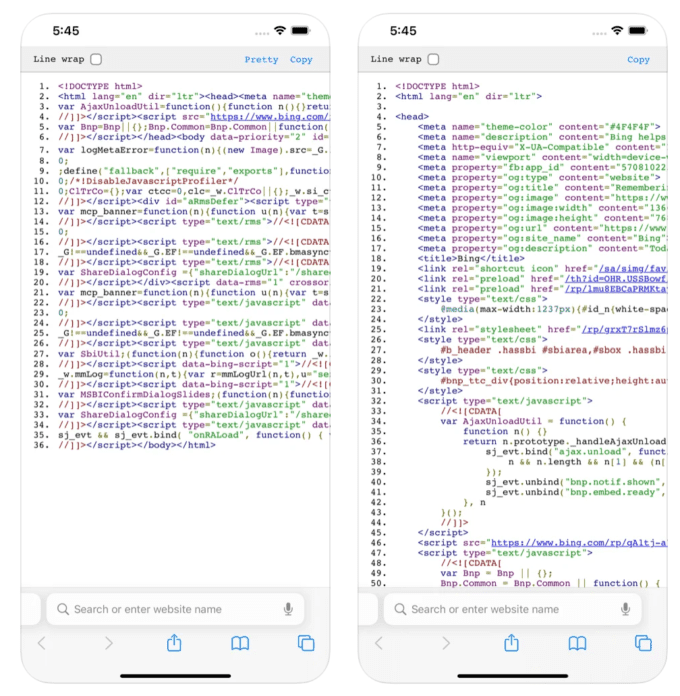Viewport: 680px width, 696px height.
Task: Enable Line wrap checkbox in left phone
Action: [96, 59]
